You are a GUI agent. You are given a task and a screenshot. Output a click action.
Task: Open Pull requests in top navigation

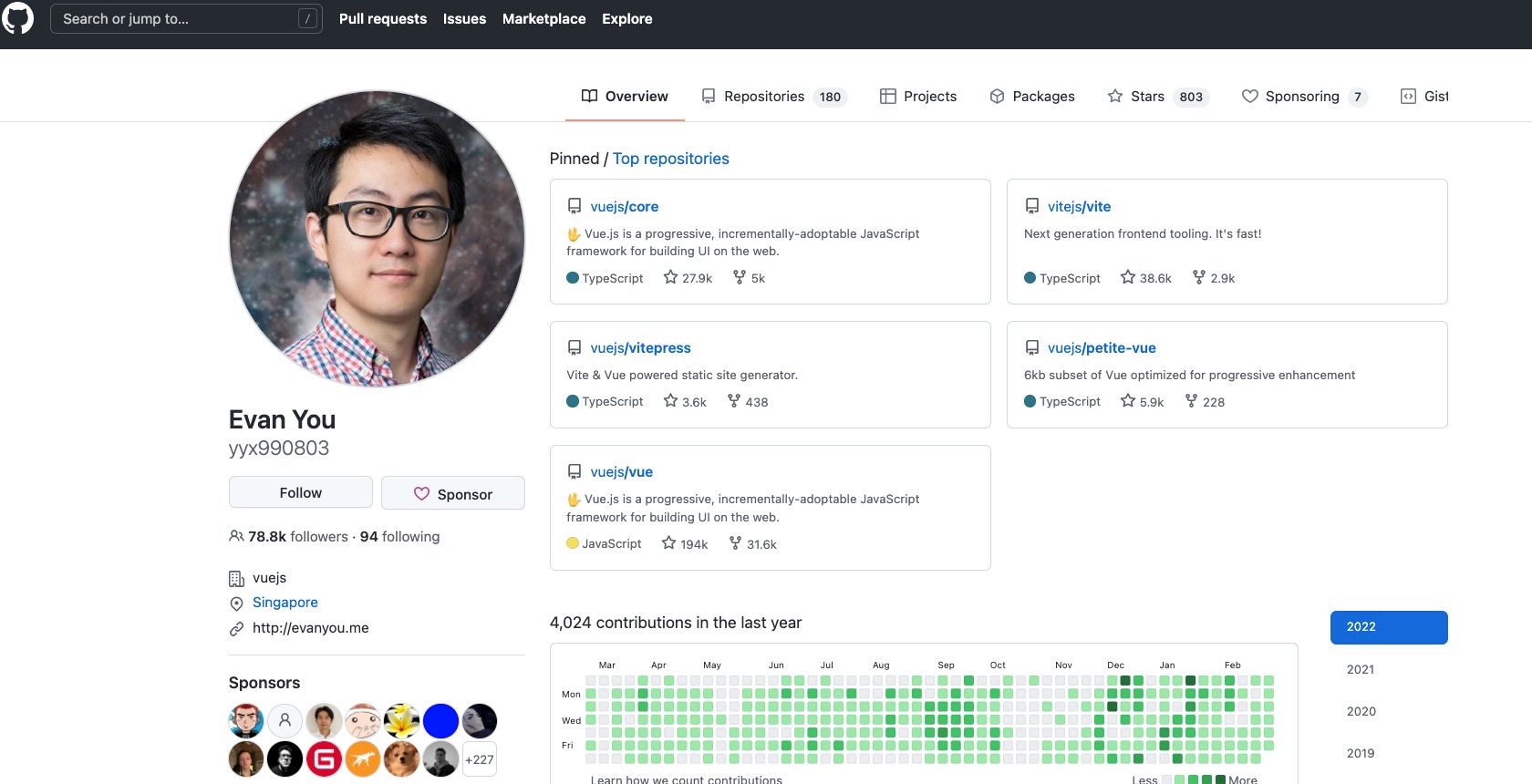pyautogui.click(x=383, y=18)
